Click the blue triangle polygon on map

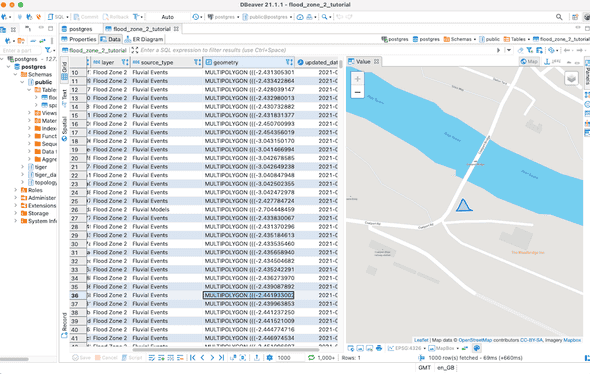pos(464,206)
